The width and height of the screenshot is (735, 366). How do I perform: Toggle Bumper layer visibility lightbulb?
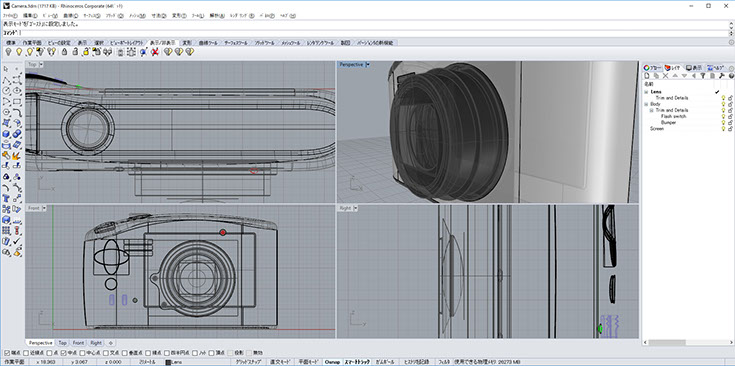(x=723, y=122)
